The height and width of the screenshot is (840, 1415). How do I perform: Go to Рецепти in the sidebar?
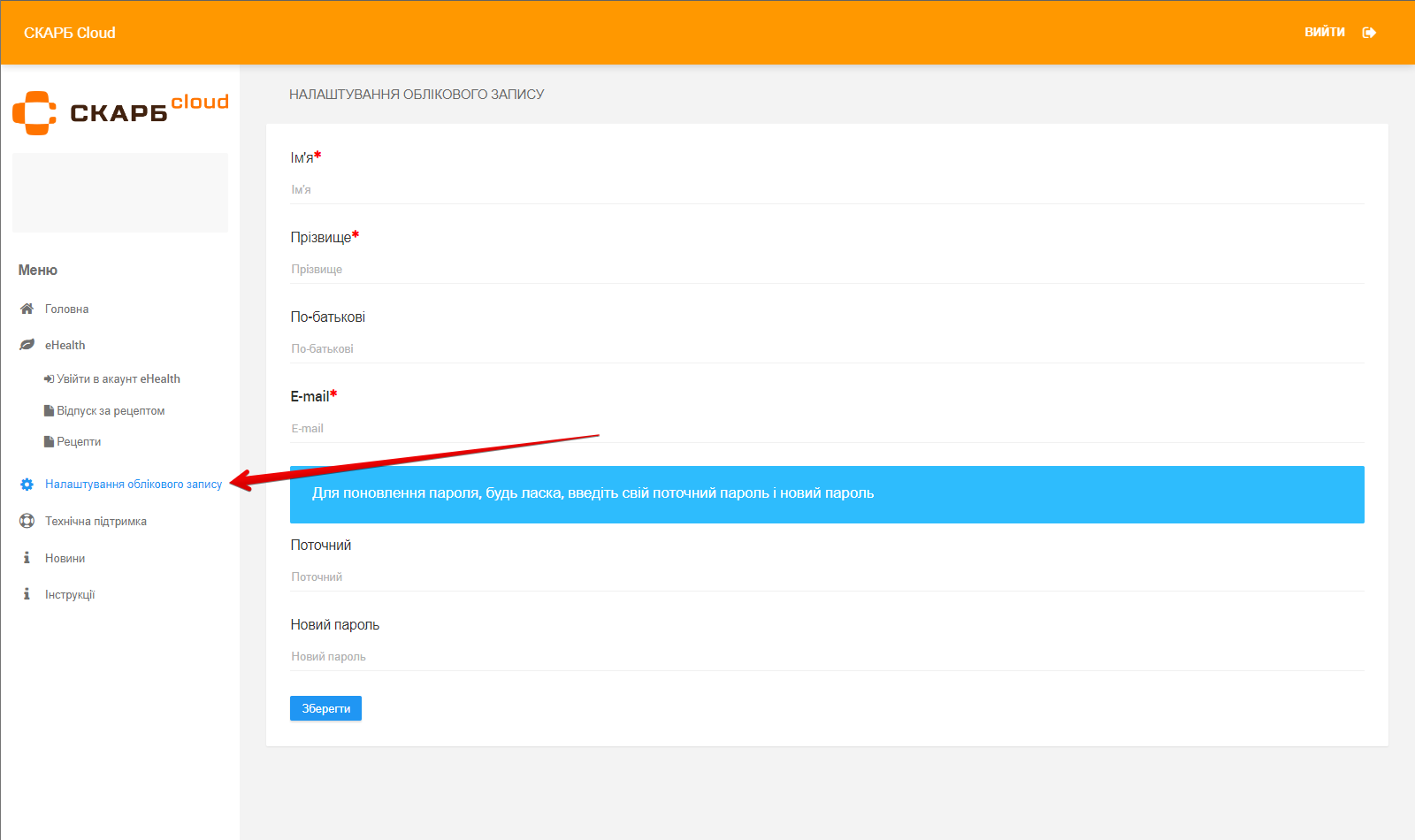(x=79, y=441)
